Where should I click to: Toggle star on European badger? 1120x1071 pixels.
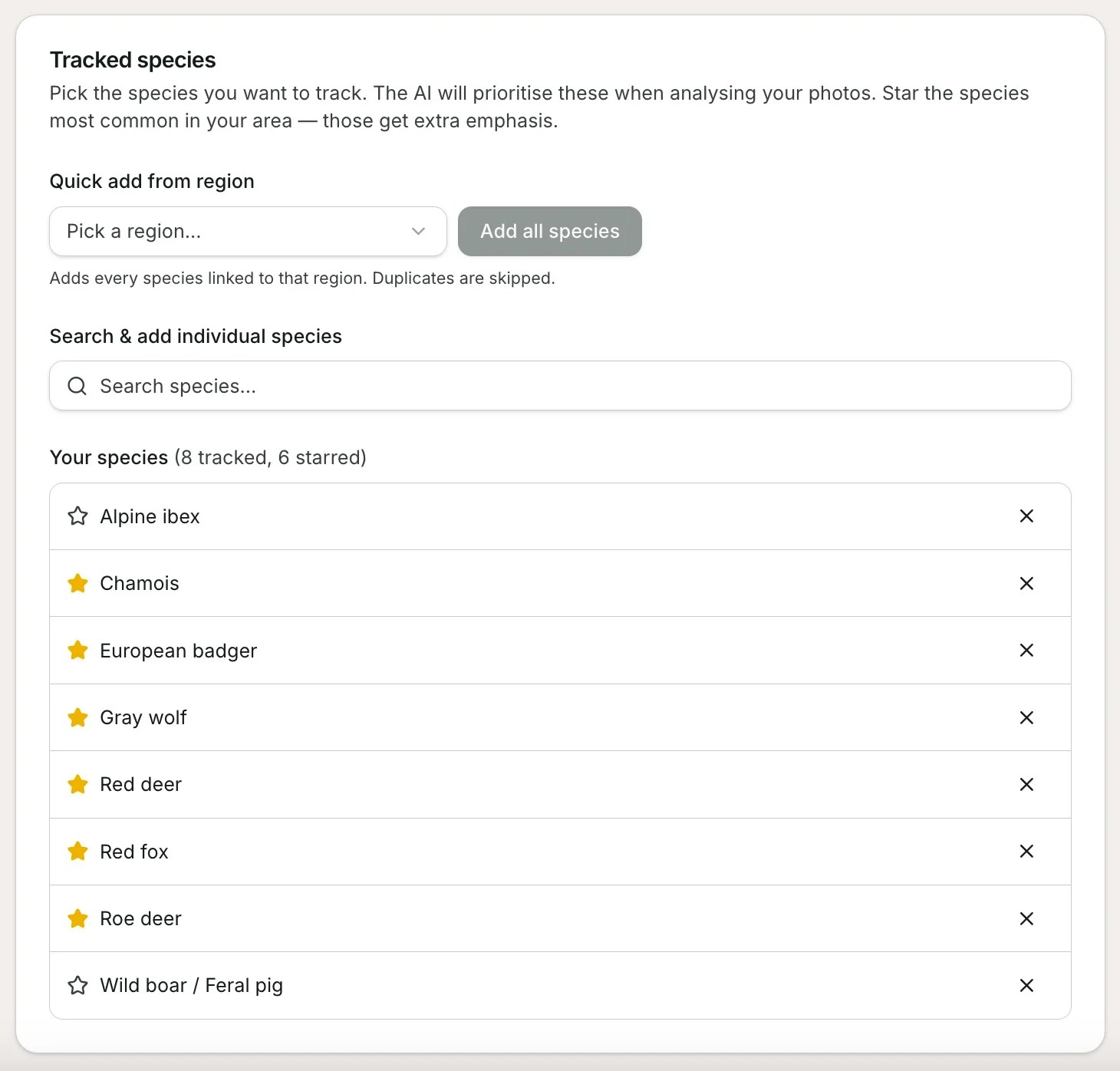point(77,651)
